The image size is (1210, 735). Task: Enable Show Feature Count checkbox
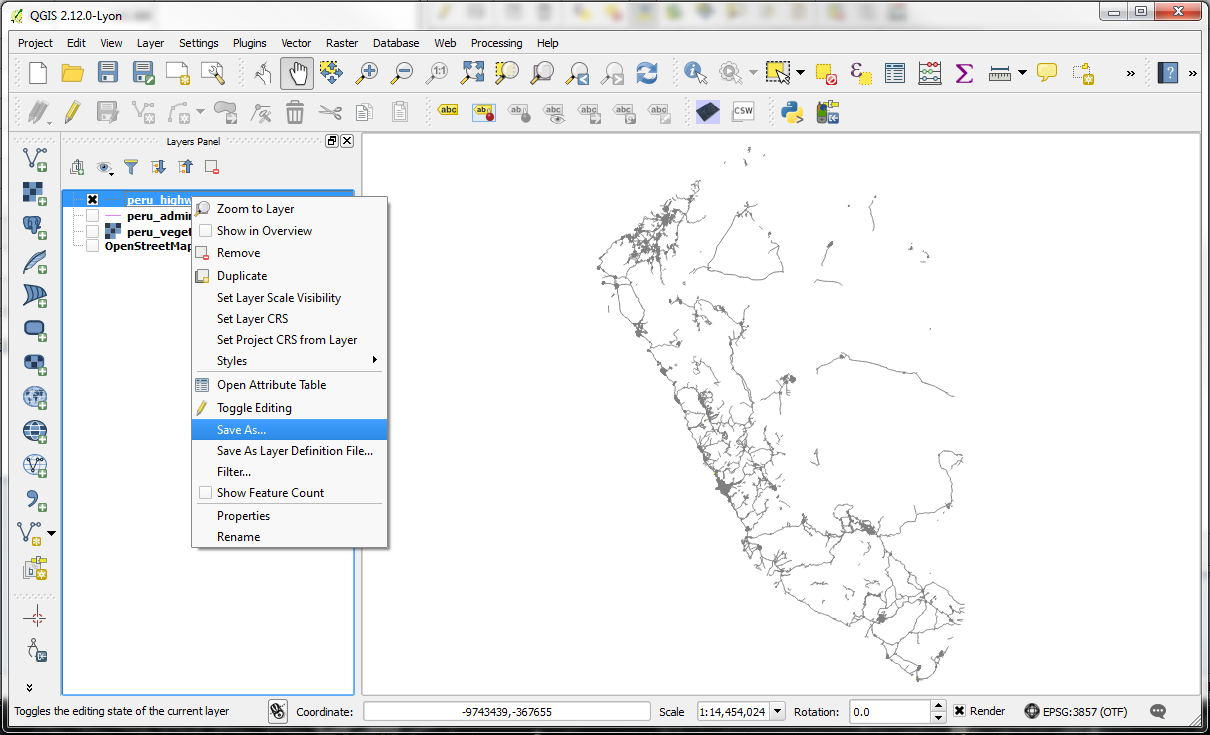(206, 493)
